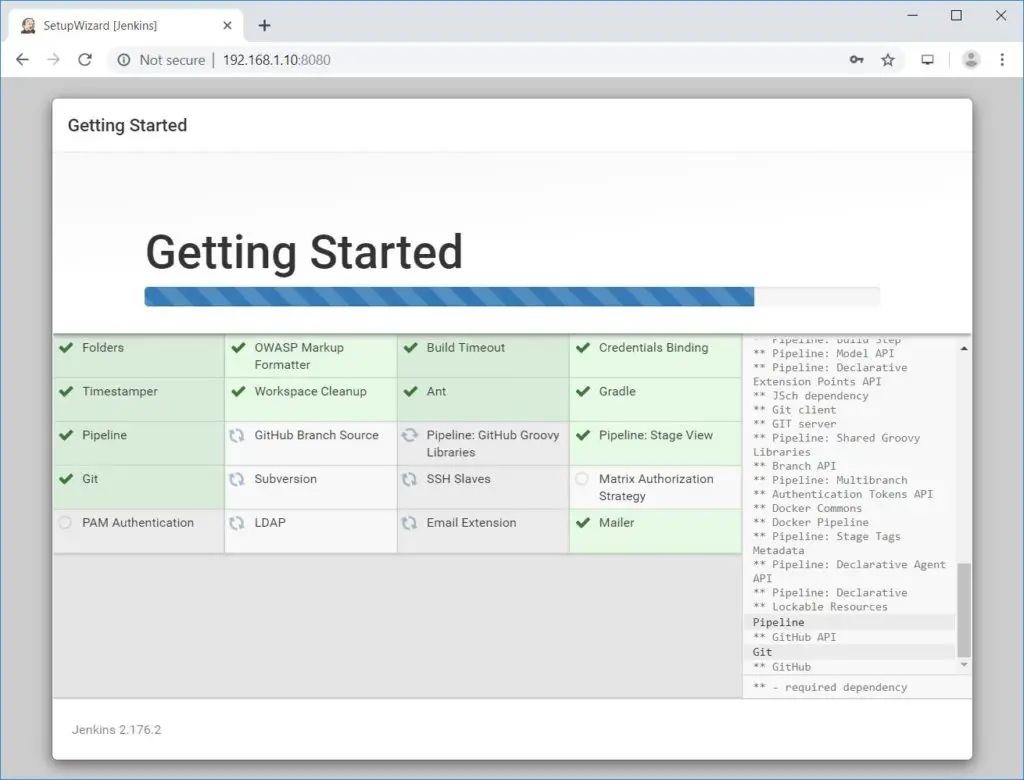Click the checkmark beside Credentials Binding

click(x=583, y=348)
